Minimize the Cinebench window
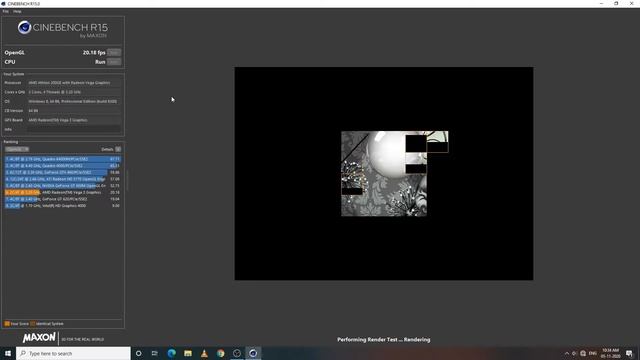The height and width of the screenshot is (360, 640). click(x=601, y=3)
